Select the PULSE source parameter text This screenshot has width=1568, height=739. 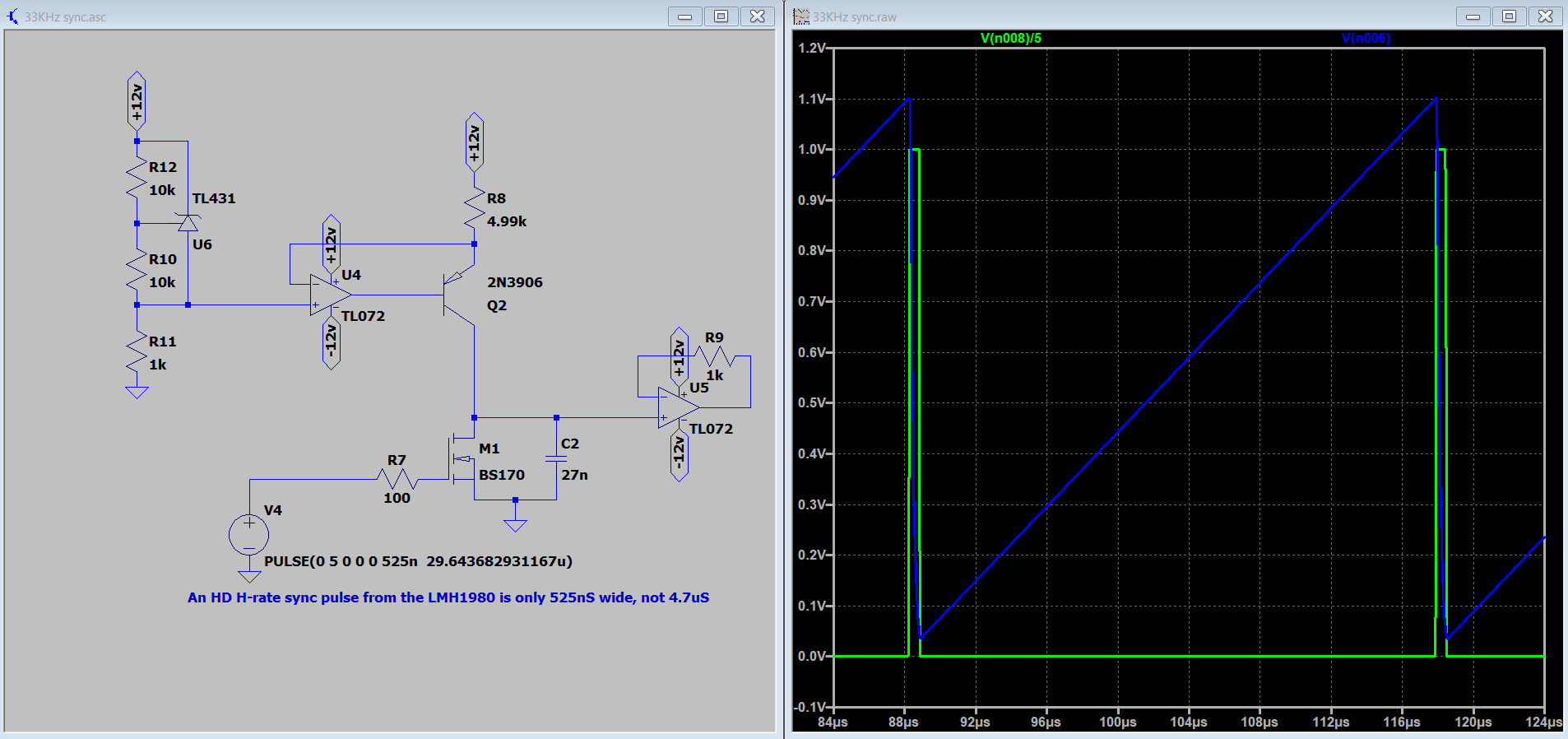pos(418,561)
